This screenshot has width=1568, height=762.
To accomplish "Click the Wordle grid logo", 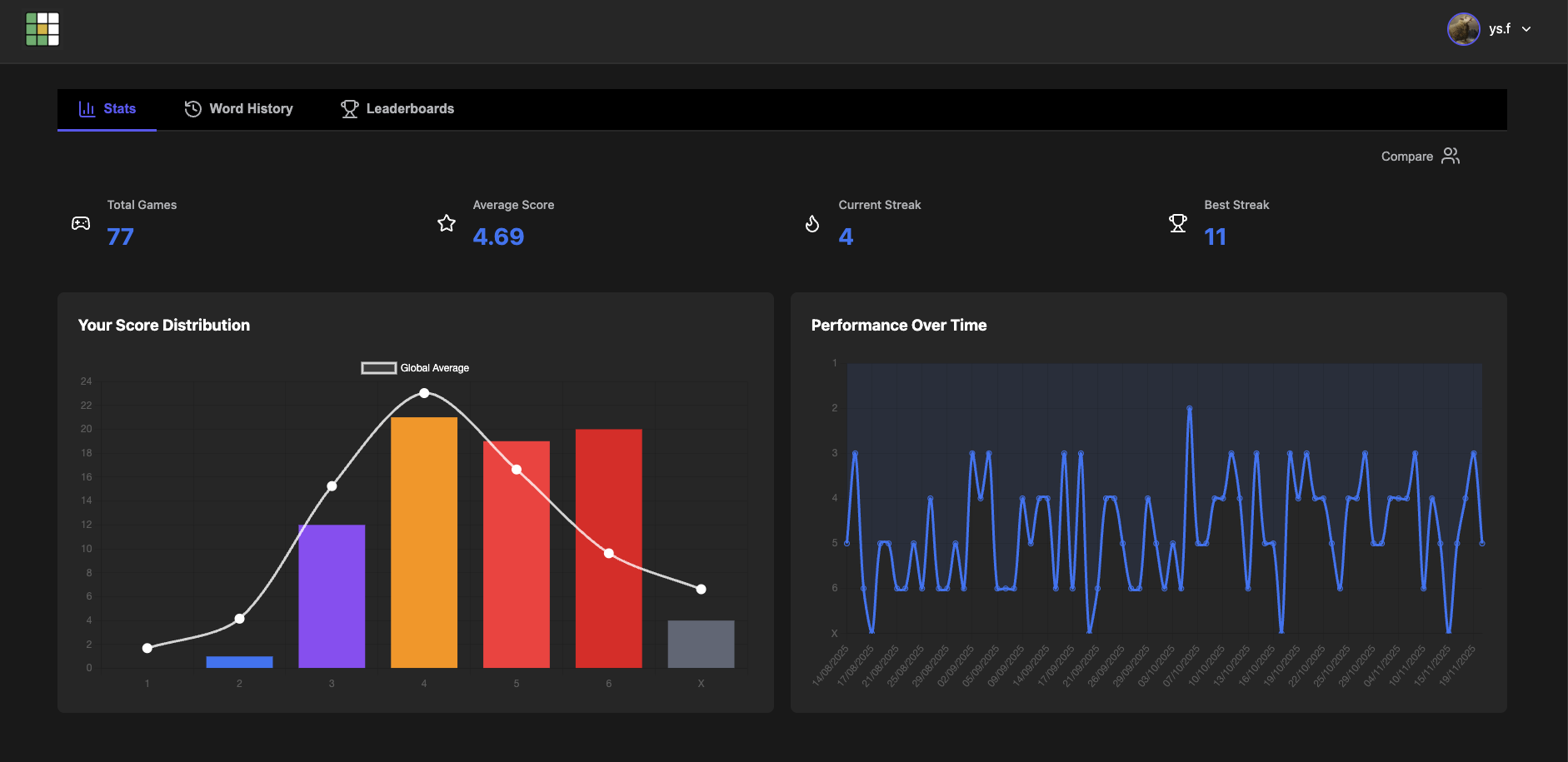I will [42, 28].
